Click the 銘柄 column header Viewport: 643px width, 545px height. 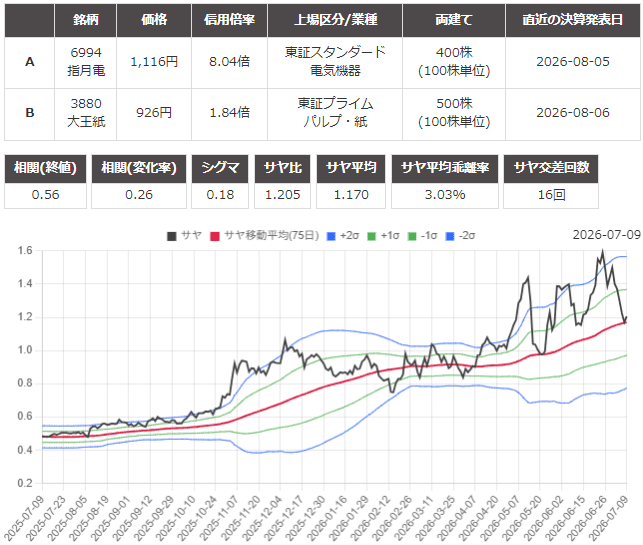click(x=86, y=20)
